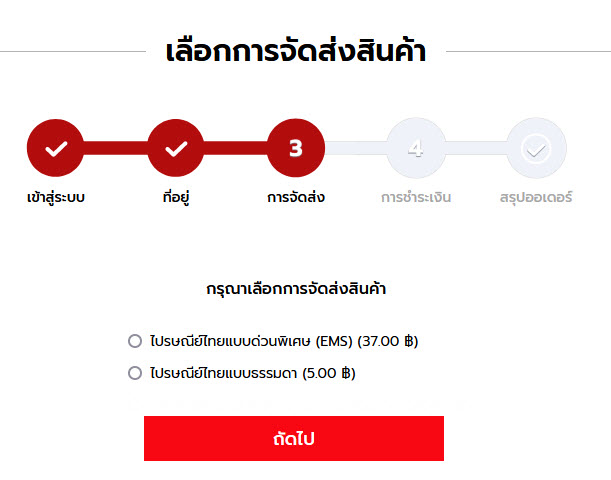
Task: Select the EMS radio button
Action: [135, 341]
